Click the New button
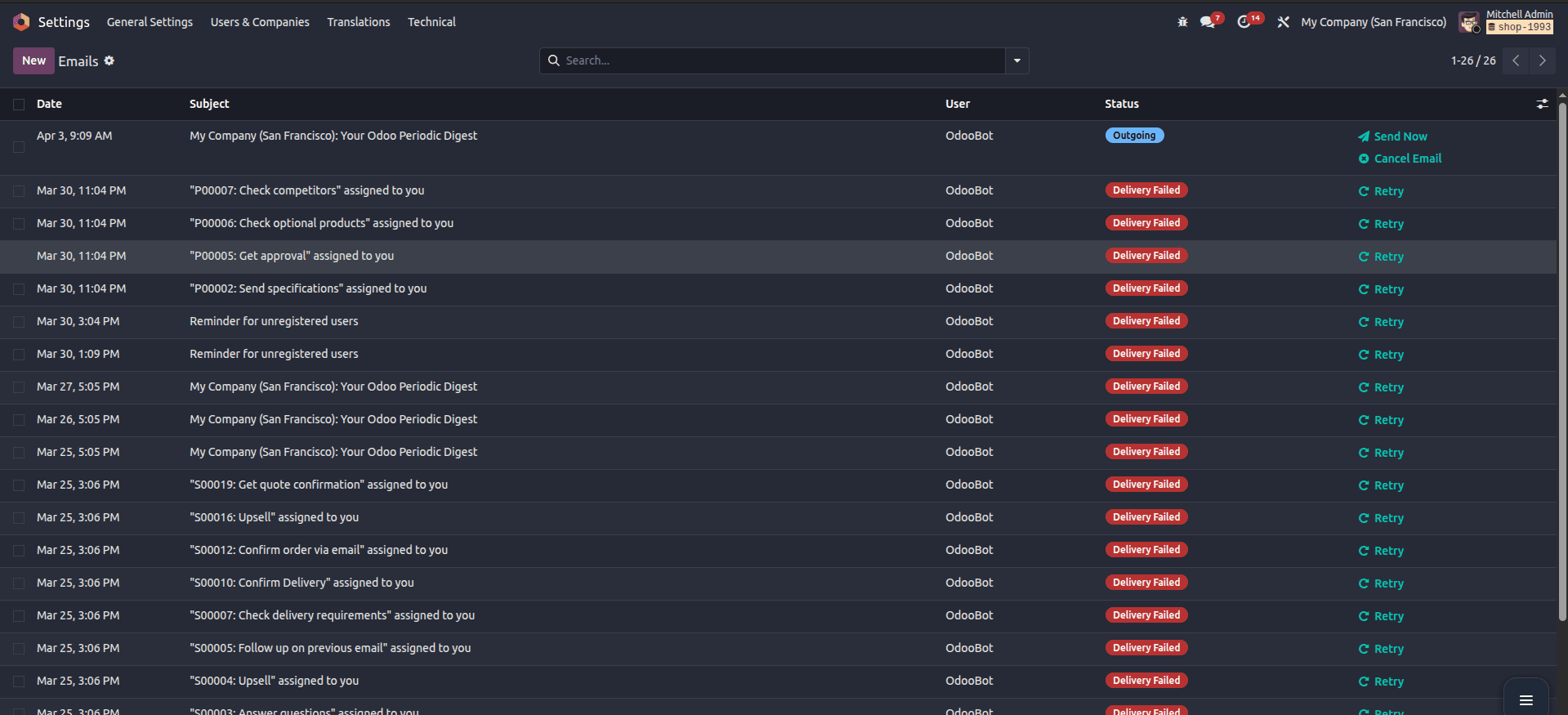 point(34,60)
